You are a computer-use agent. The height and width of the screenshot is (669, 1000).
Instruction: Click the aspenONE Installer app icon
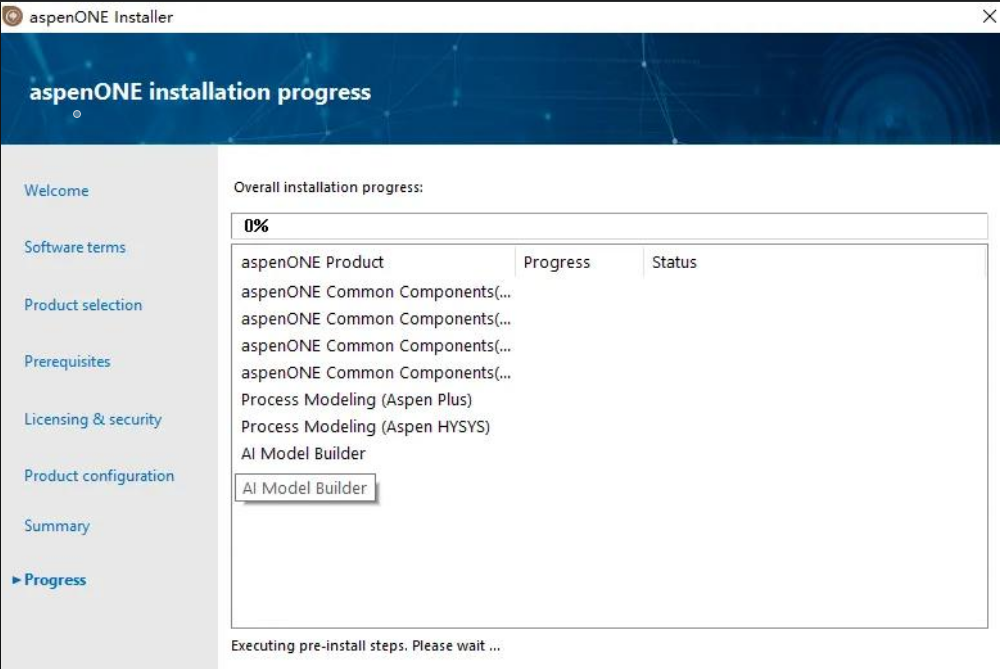pyautogui.click(x=12, y=17)
